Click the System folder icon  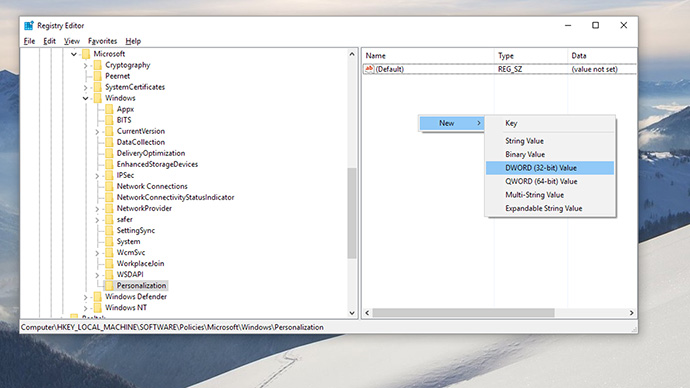tap(110, 241)
